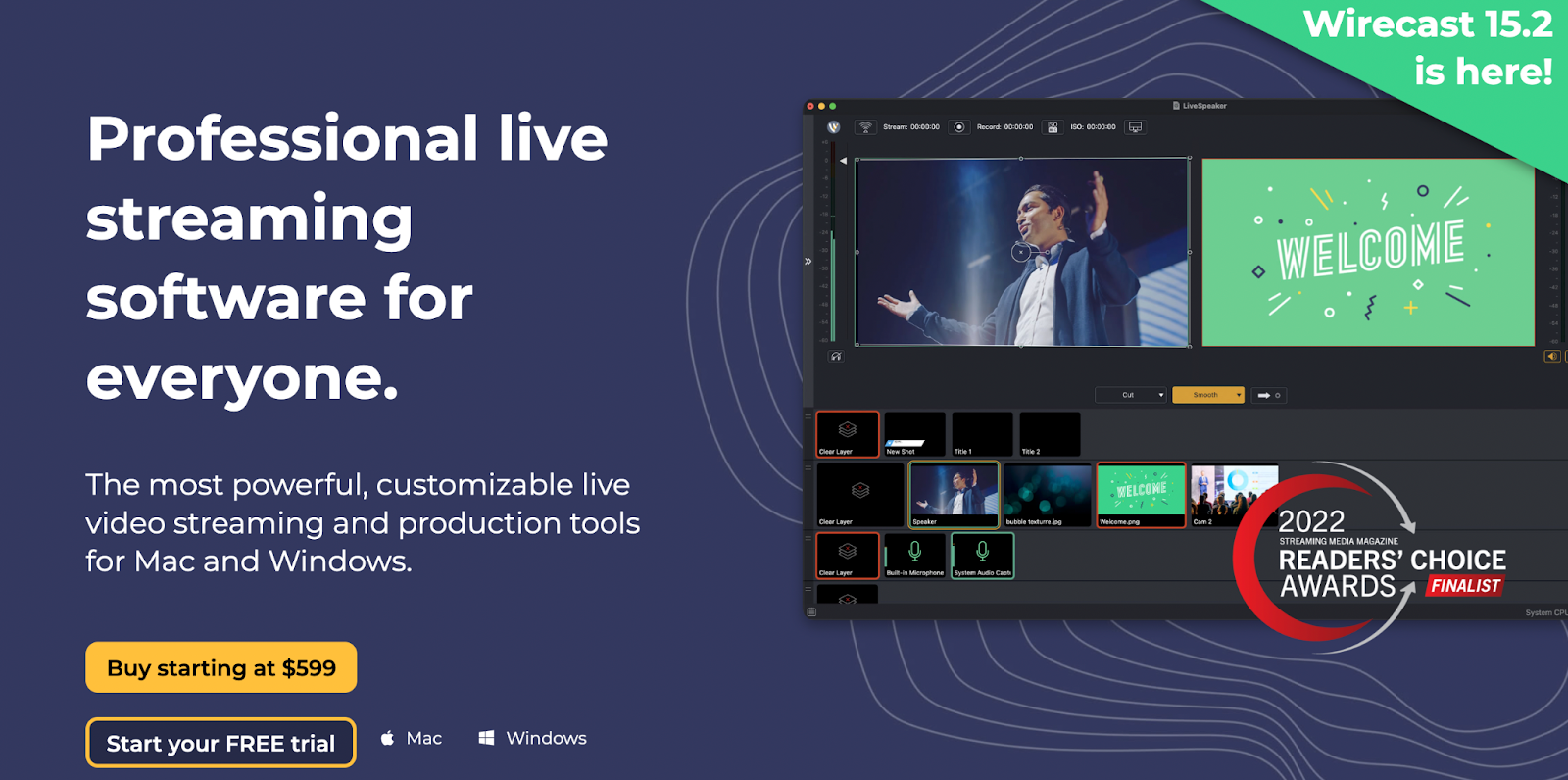Click the Stream: 00:00:00 timer text
Screen dimensions: 1568x780
pos(911,127)
